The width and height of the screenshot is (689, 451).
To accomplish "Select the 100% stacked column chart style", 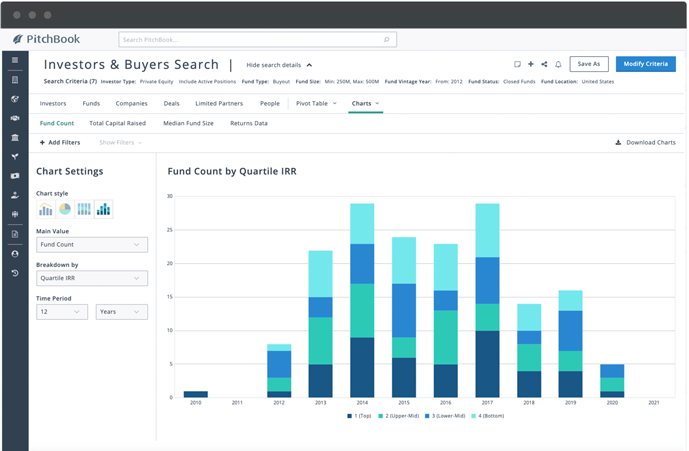I will (84, 209).
